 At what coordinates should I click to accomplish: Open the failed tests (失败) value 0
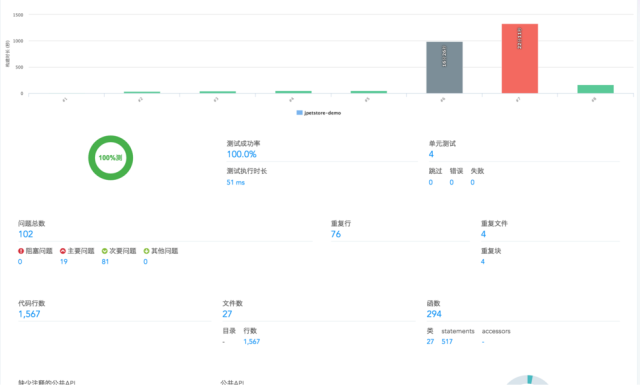(472, 182)
